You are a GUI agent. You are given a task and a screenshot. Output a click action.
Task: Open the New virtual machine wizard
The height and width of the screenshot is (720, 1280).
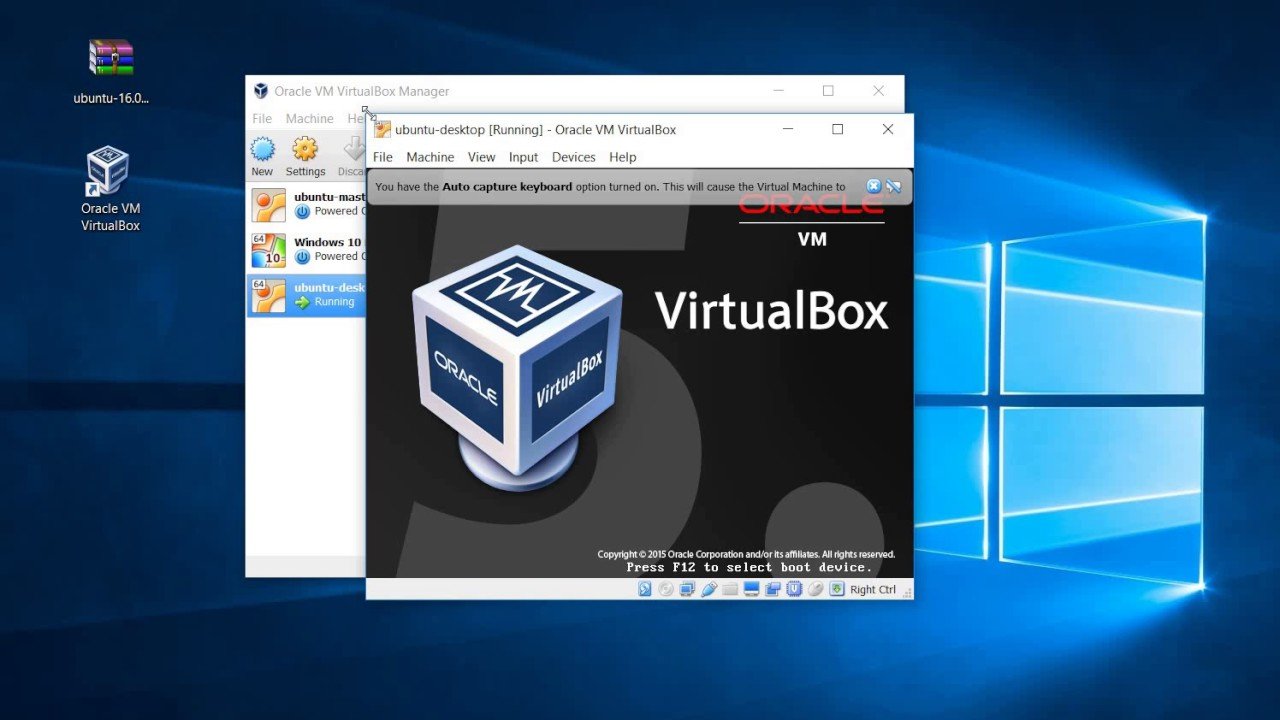tap(262, 155)
